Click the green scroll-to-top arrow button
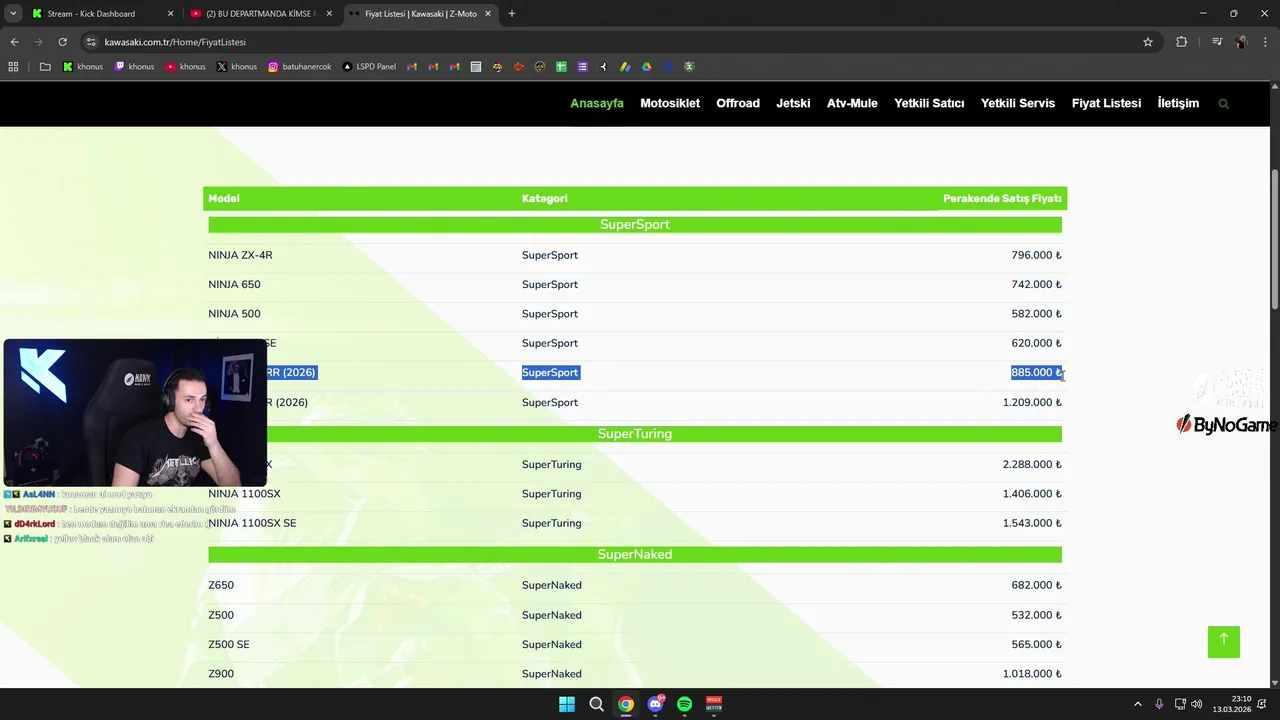This screenshot has height=720, width=1280. tap(1223, 641)
